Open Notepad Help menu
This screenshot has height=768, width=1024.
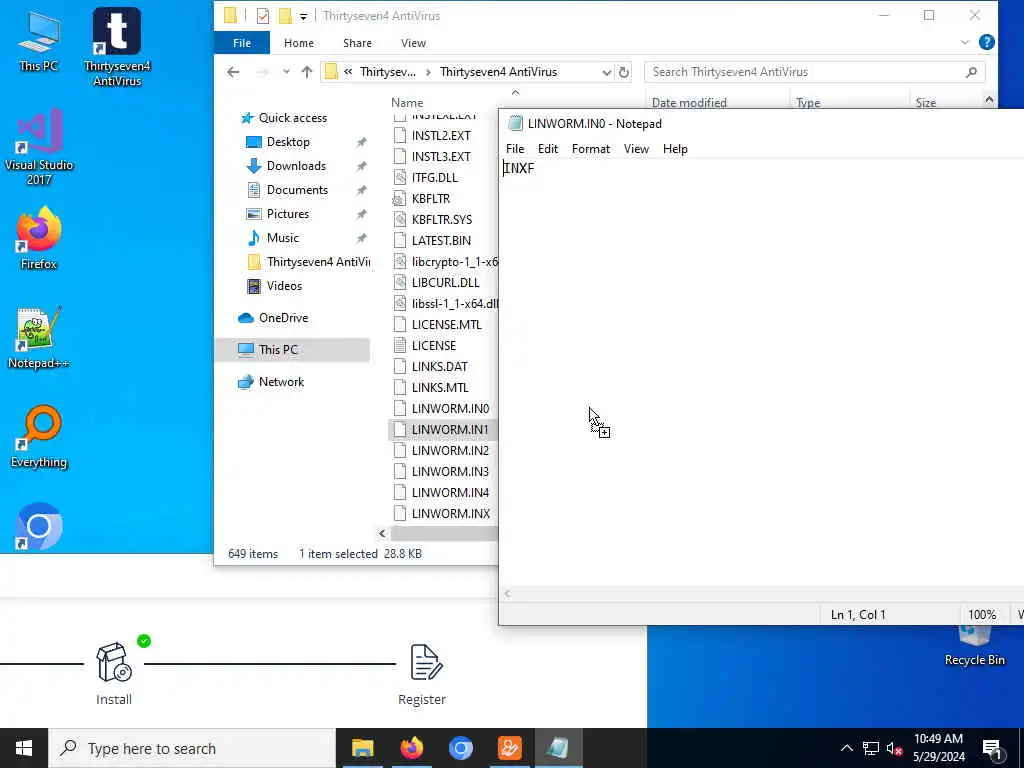click(675, 149)
